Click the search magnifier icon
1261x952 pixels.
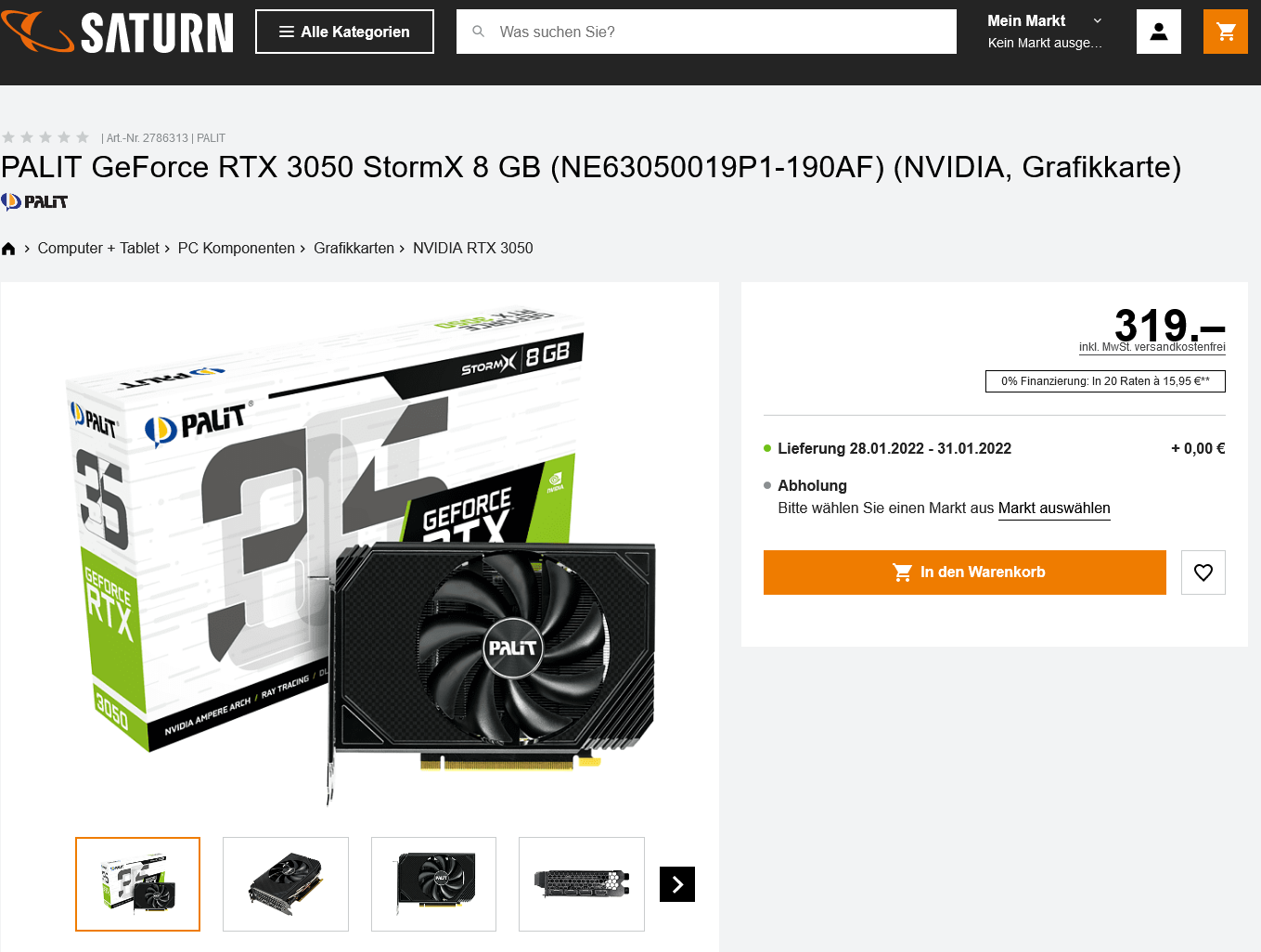[x=479, y=32]
